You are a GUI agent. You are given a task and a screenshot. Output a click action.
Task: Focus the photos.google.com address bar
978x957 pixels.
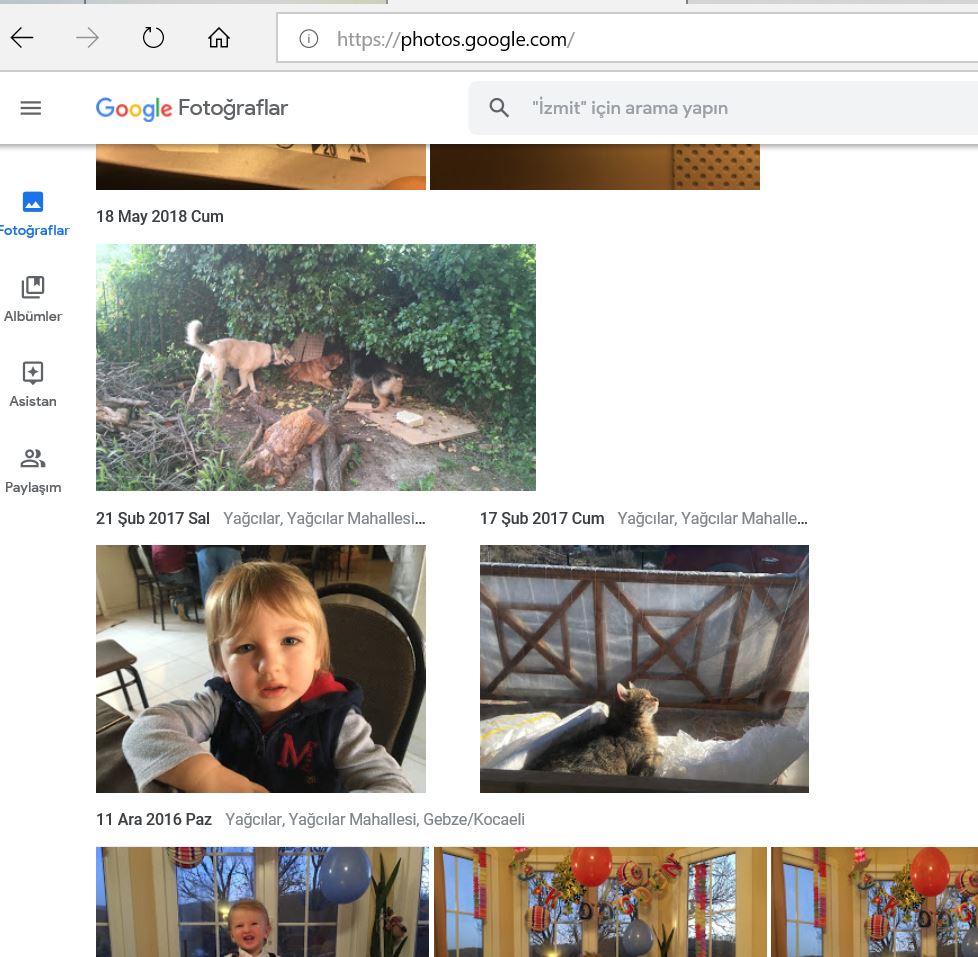coord(627,39)
